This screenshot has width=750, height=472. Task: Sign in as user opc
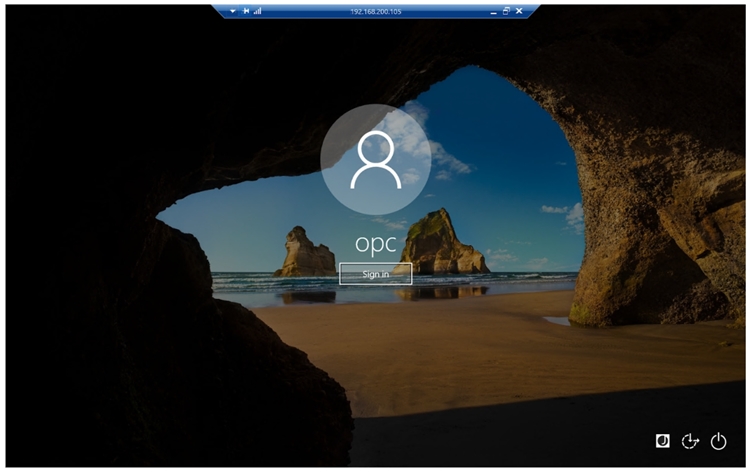click(375, 273)
